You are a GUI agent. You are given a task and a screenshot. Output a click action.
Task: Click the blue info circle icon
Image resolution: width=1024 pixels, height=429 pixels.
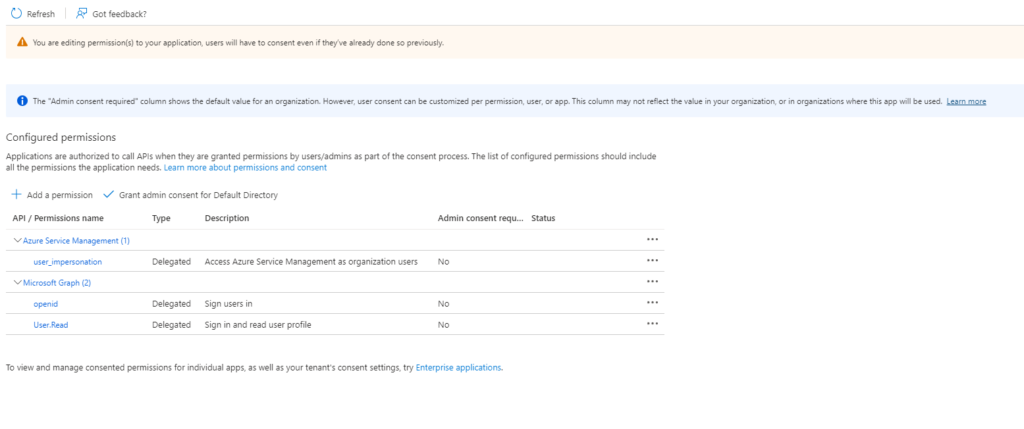click(22, 101)
